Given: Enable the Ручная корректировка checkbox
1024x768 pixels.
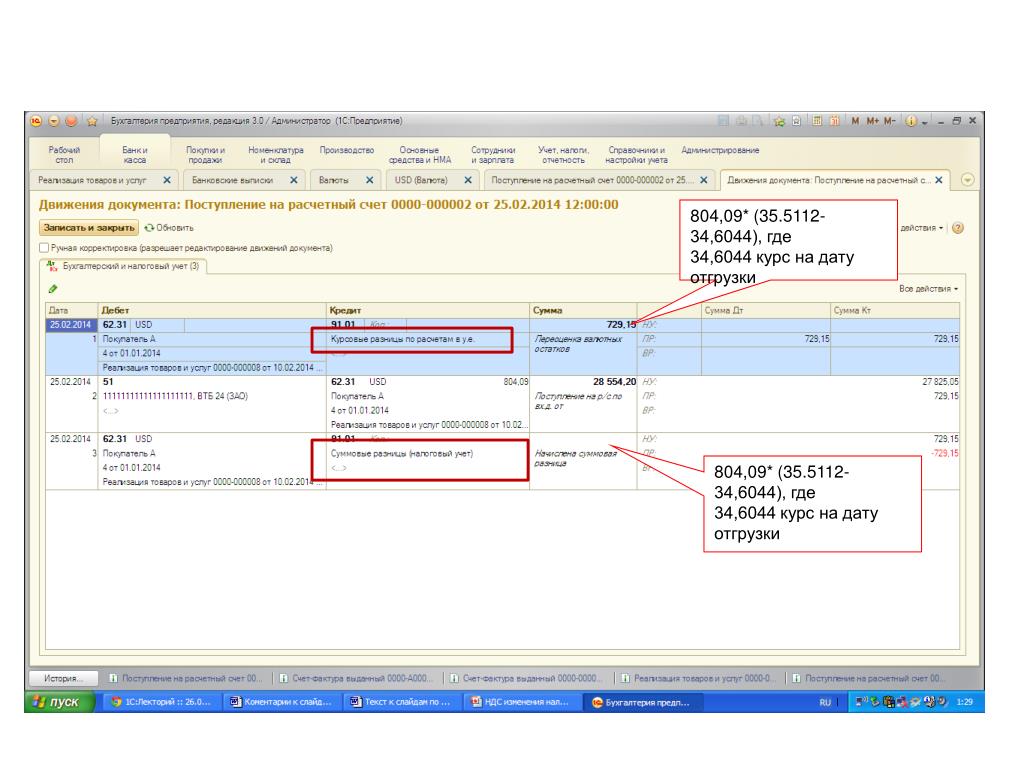Looking at the screenshot, I should click(44, 247).
